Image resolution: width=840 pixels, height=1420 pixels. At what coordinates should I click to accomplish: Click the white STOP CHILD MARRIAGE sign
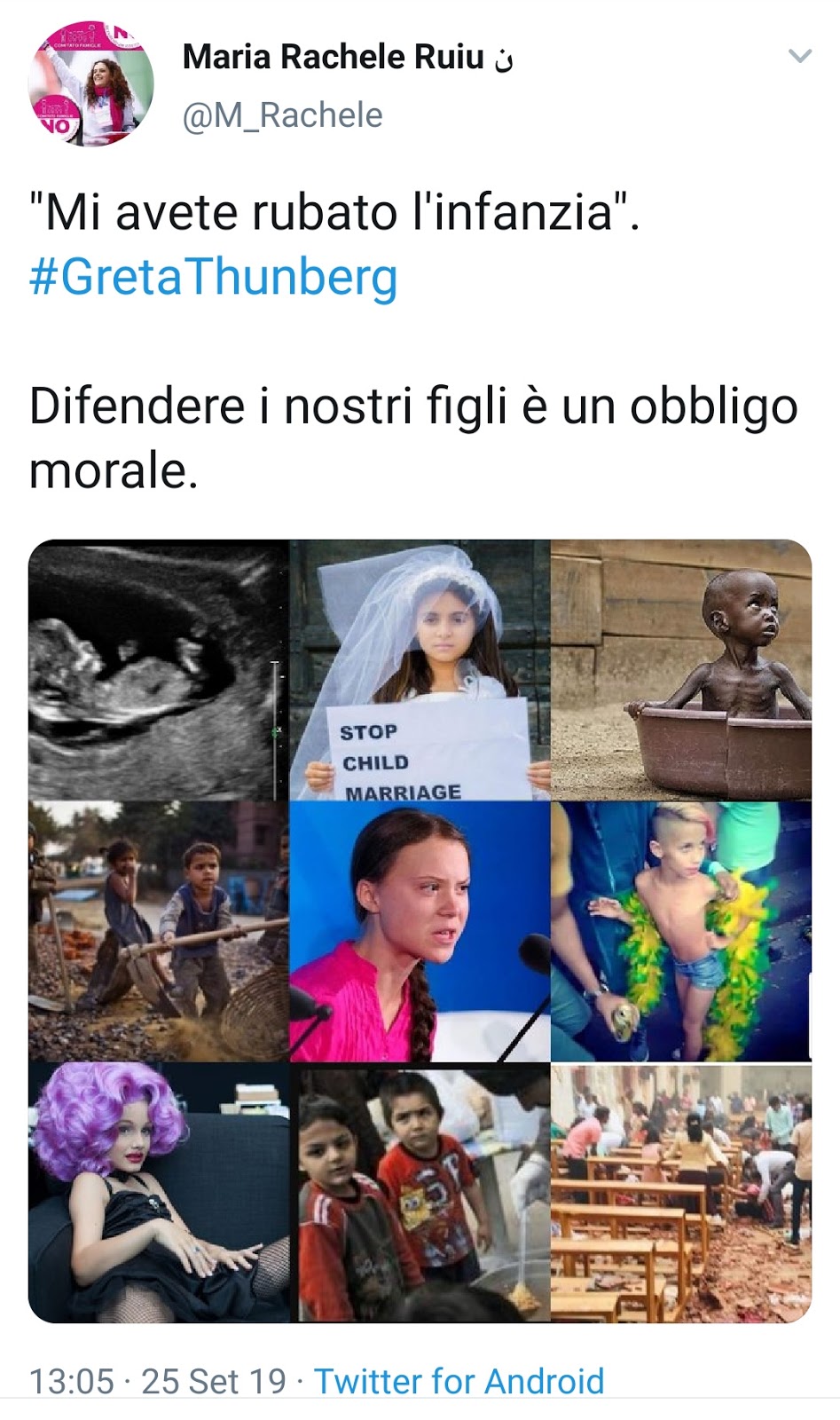pos(428,750)
